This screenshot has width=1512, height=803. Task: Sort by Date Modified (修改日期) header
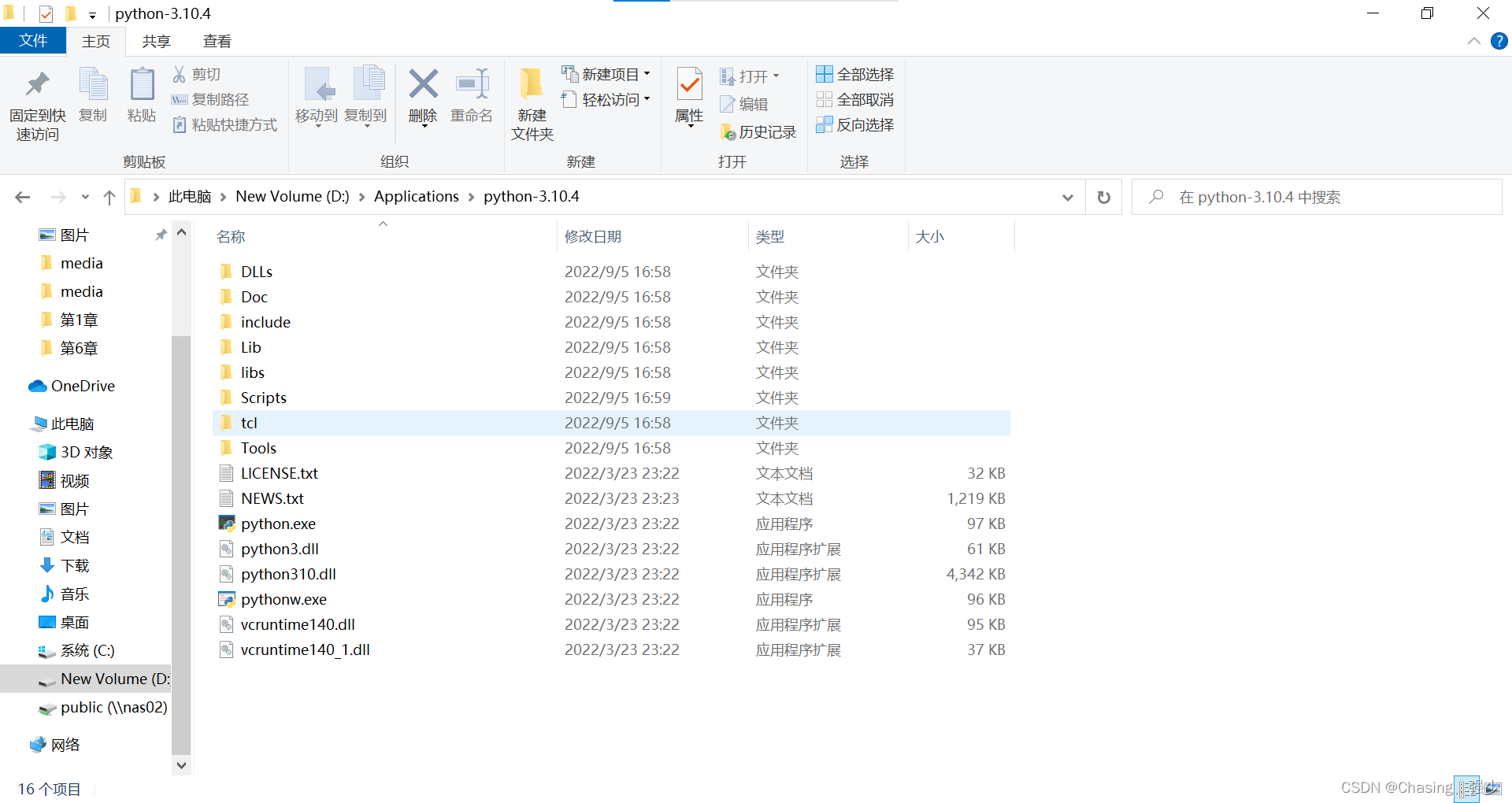[593, 236]
